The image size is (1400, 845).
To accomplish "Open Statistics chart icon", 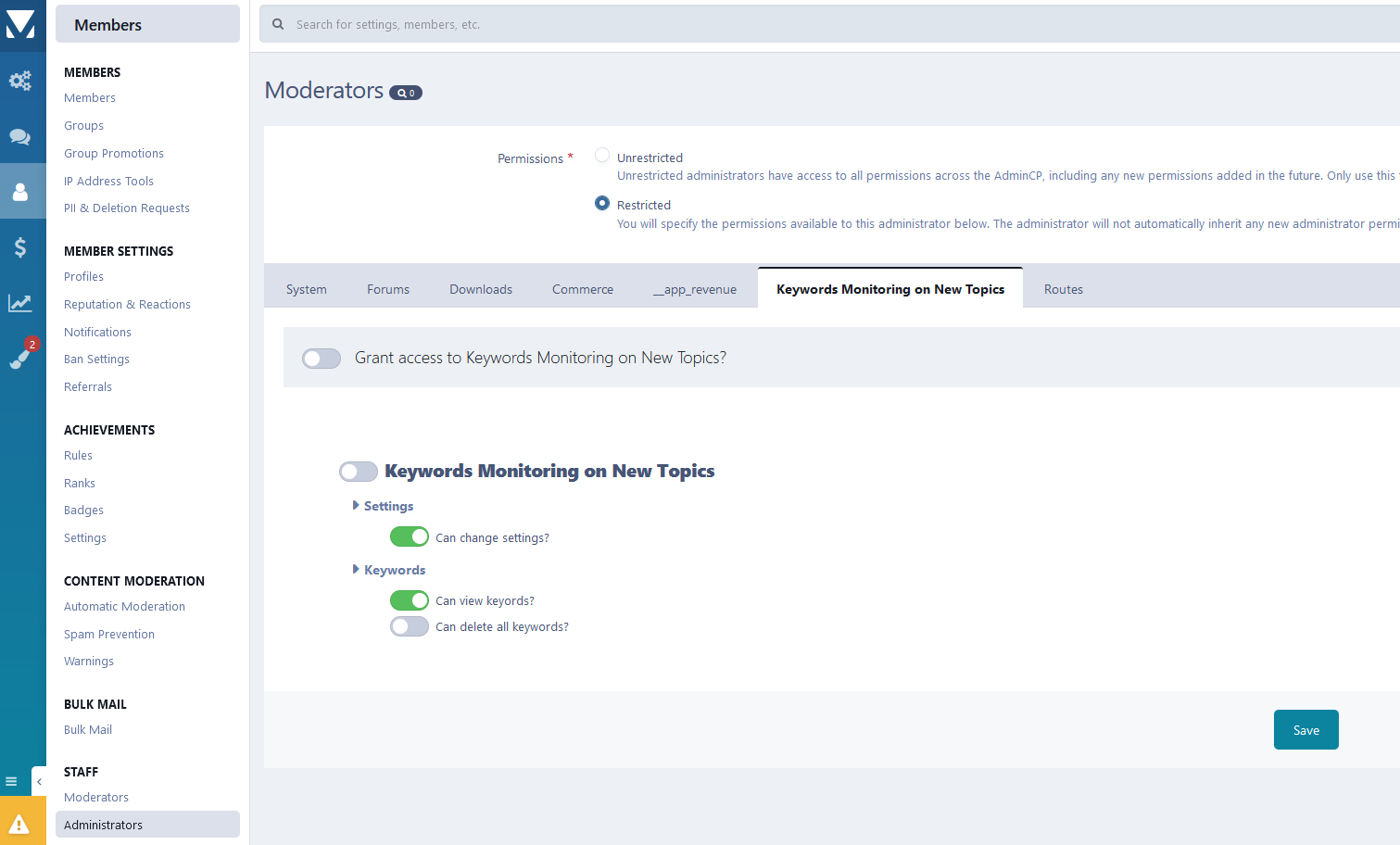I will tap(20, 303).
